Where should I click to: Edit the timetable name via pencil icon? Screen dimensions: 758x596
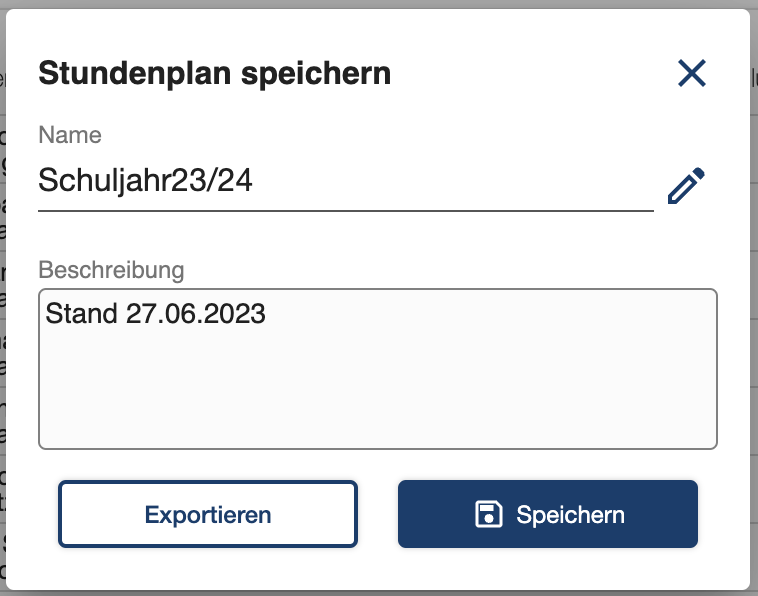click(x=686, y=186)
